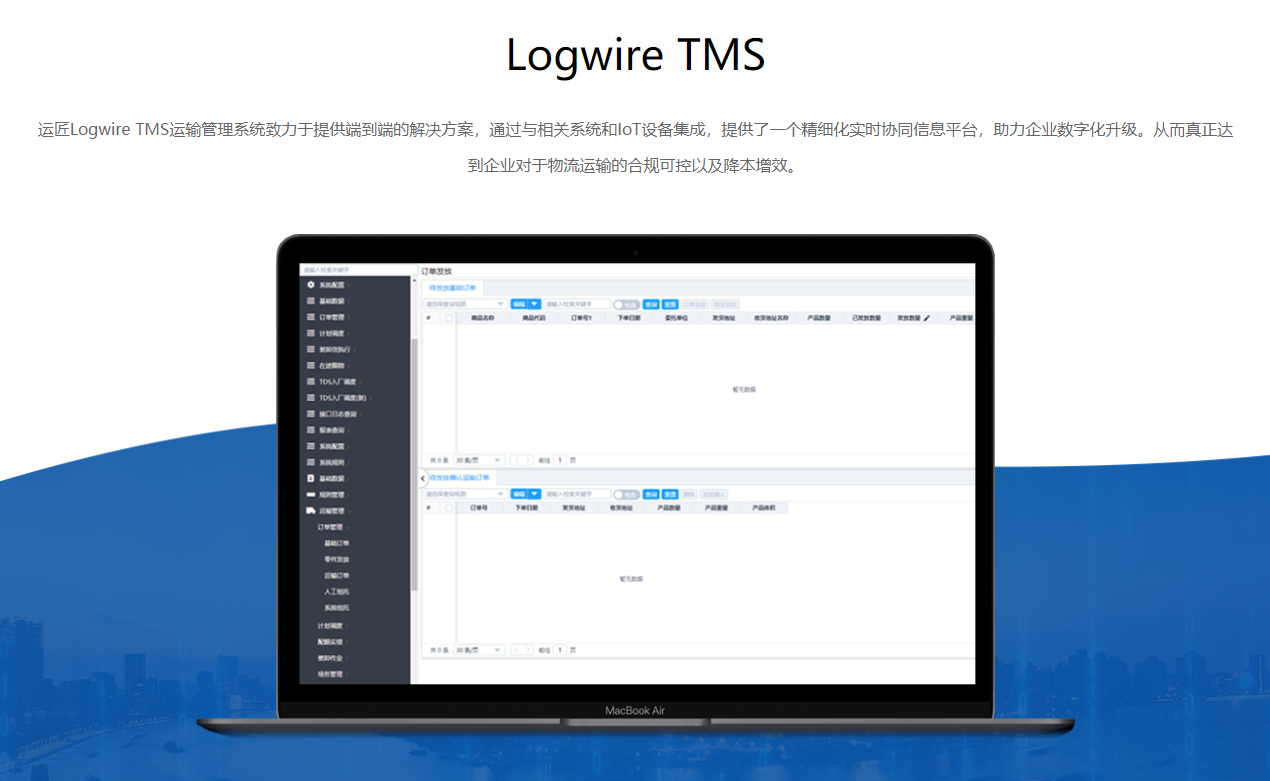The image size is (1270, 781).
Task: Click keyword search field in 待发放基础订单 toolbar
Action: (577, 304)
